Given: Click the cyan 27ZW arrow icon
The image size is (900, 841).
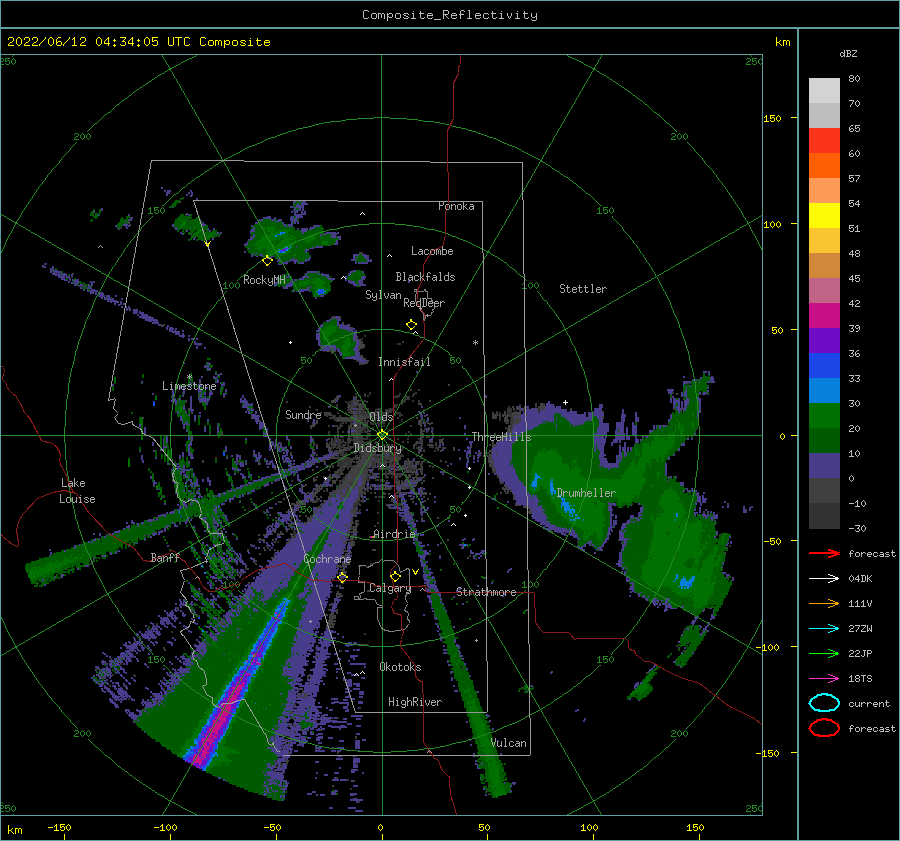Looking at the screenshot, I should [824, 629].
